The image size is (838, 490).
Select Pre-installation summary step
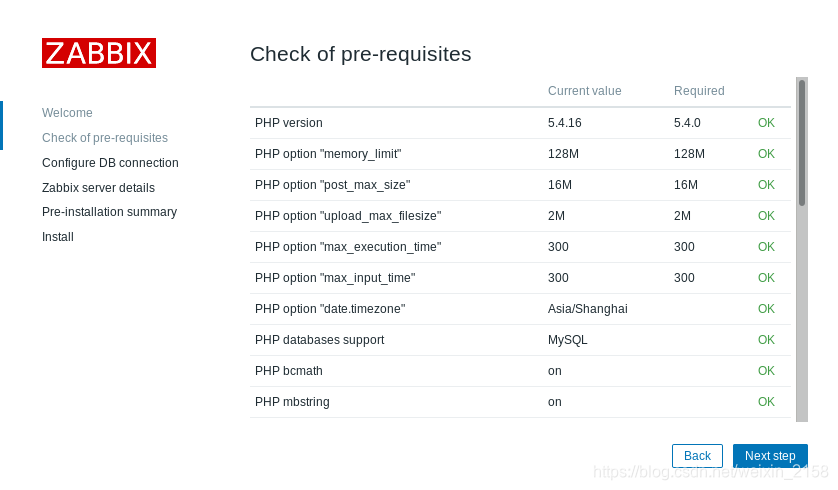[110, 212]
